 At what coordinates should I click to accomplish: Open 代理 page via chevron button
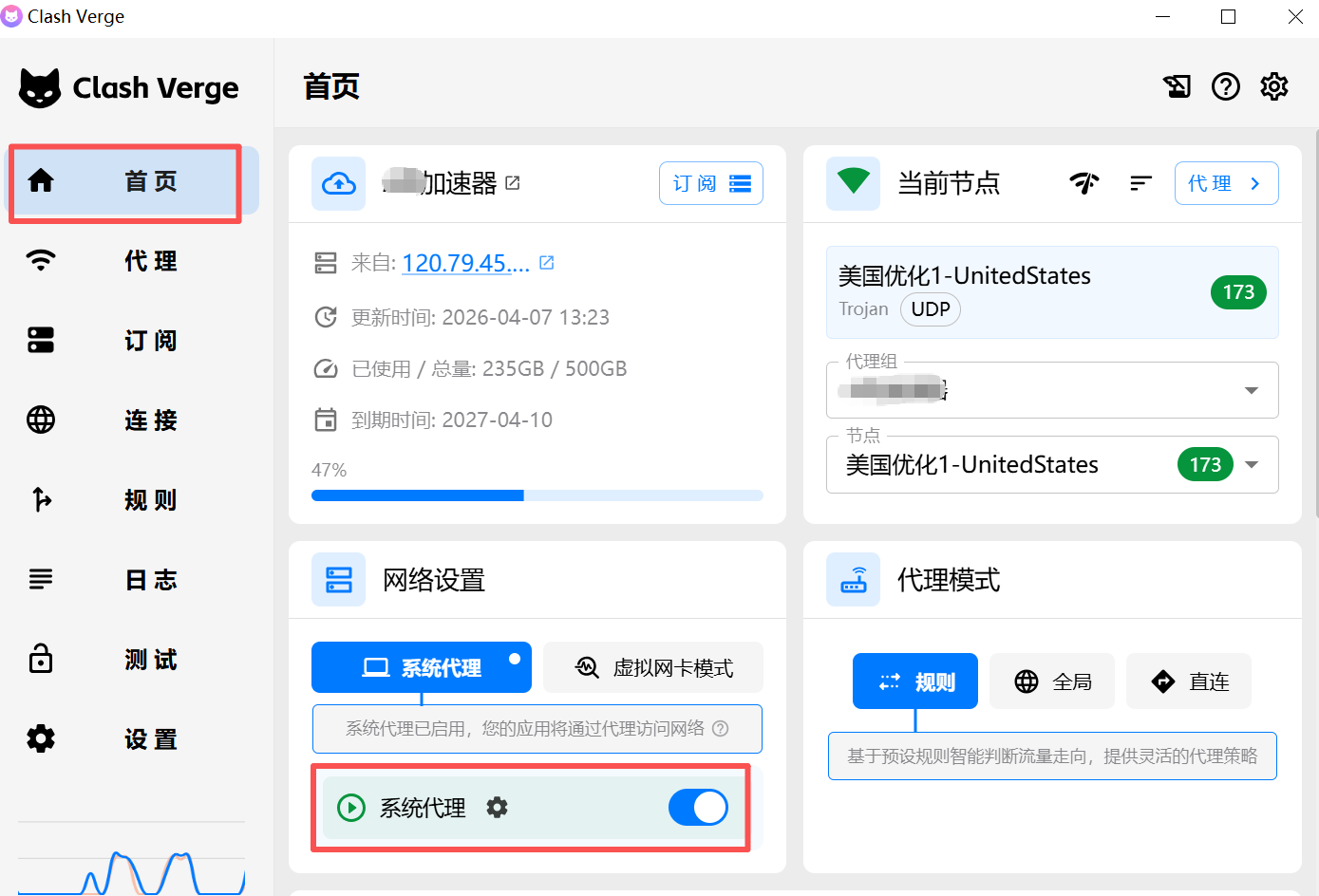click(1226, 183)
